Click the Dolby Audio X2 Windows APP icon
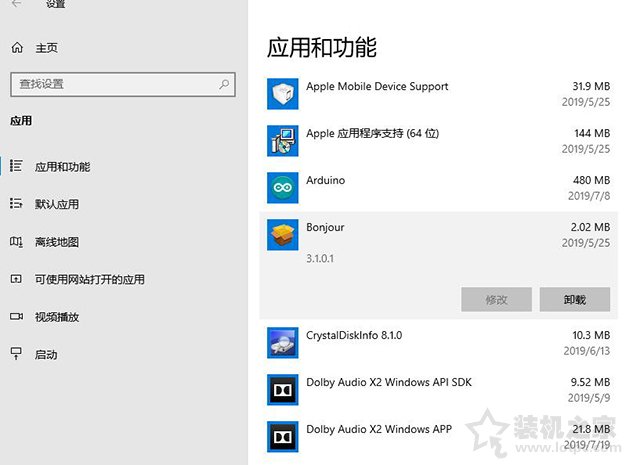 (x=282, y=437)
